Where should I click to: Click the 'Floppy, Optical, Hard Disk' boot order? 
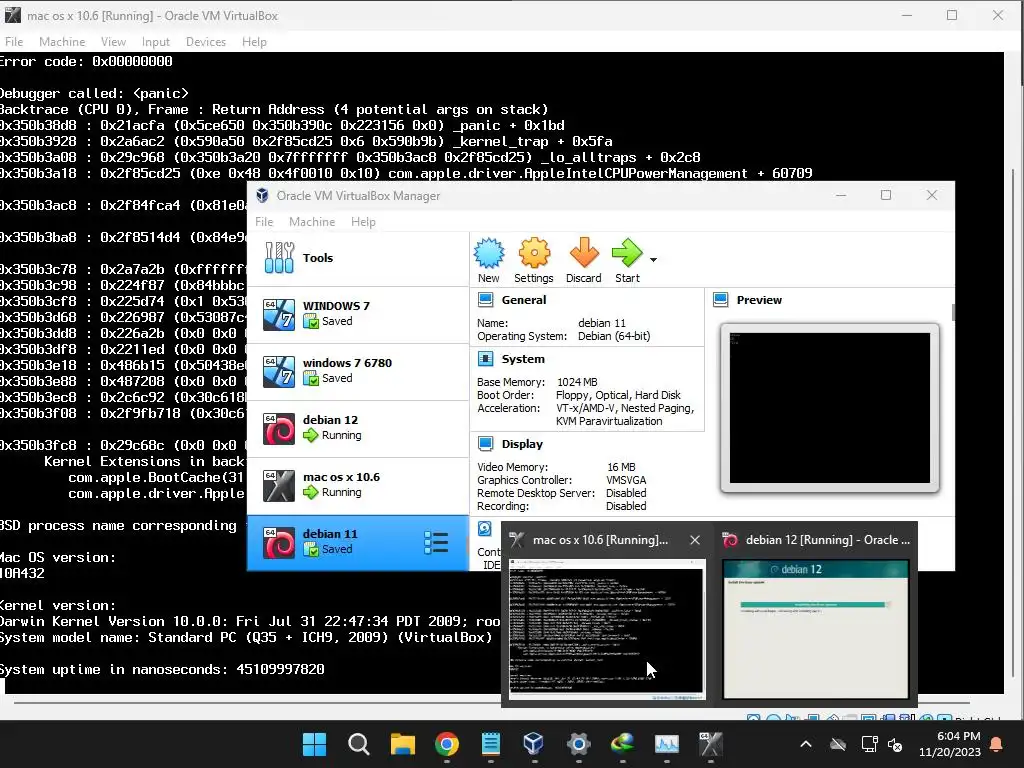click(618, 395)
